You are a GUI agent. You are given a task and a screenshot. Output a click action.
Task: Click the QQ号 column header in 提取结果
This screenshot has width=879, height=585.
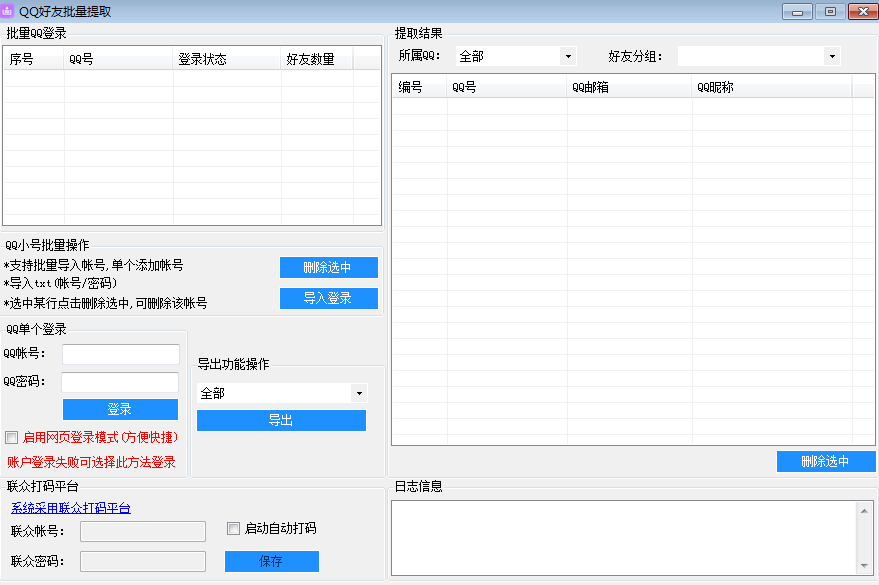click(x=507, y=87)
